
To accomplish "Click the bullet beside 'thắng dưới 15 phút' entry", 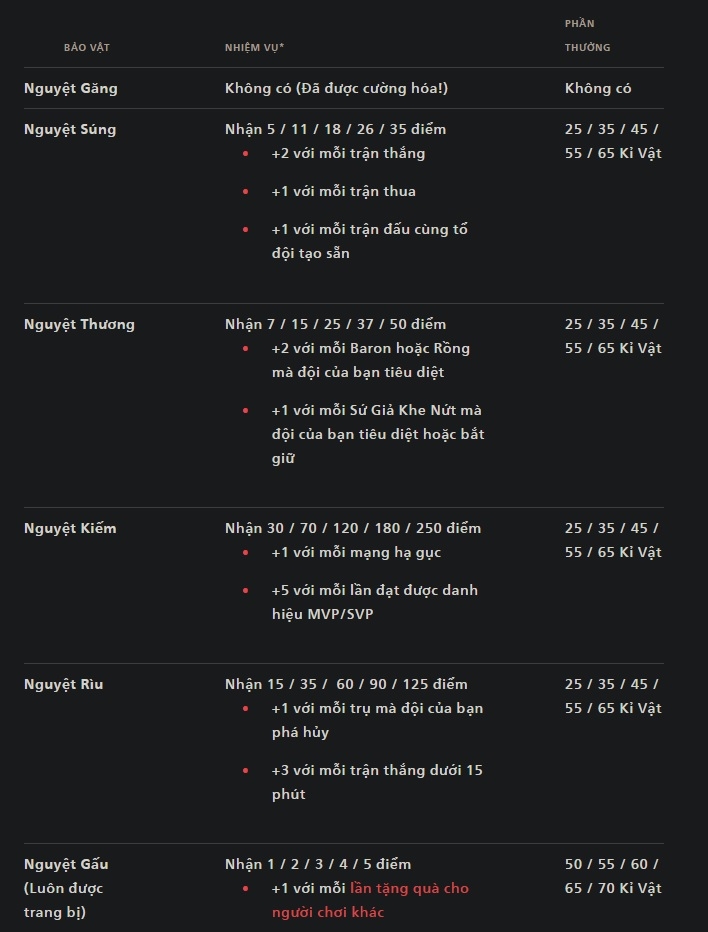I will tap(246, 770).
